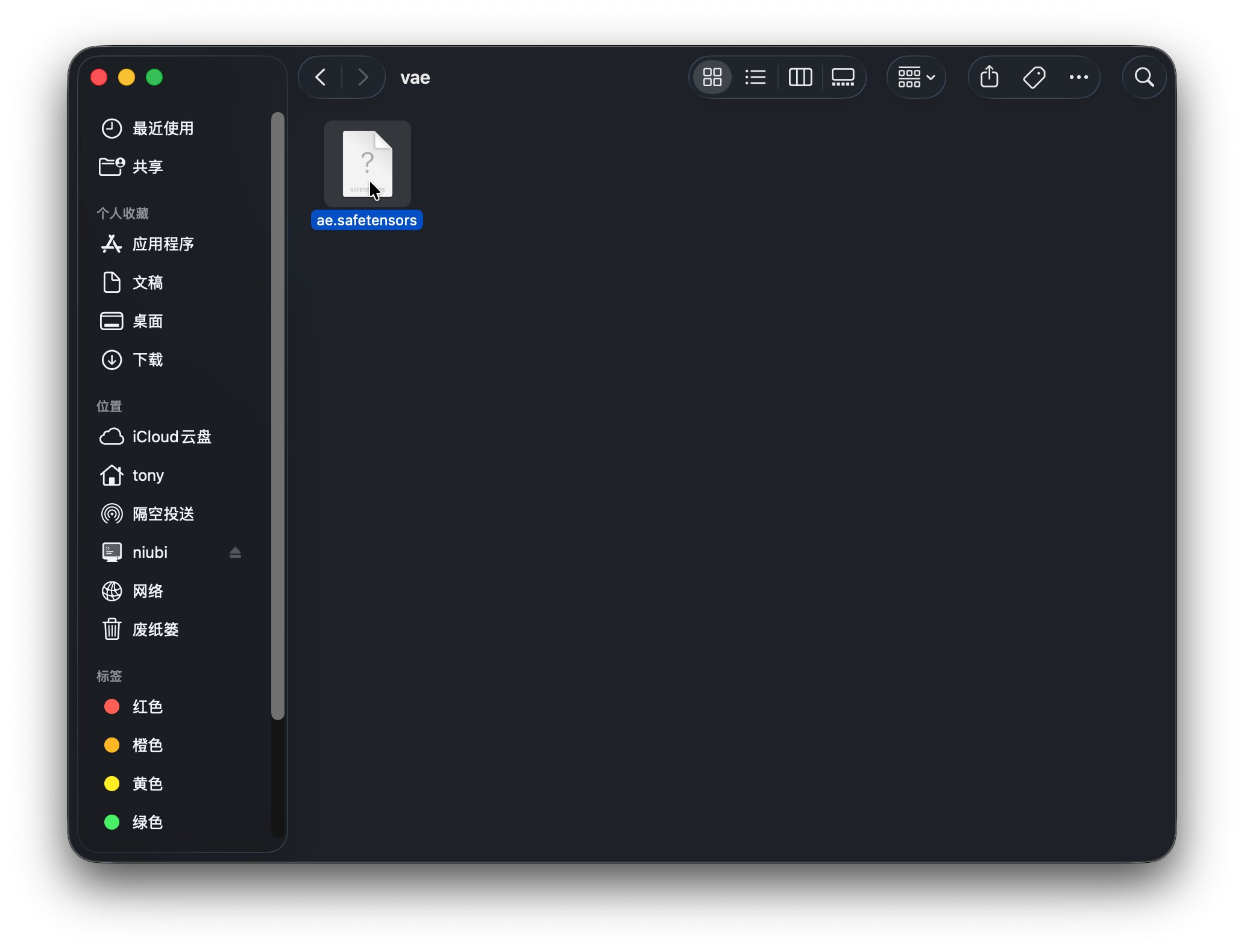Screen dimensions: 1244x952
Task: Open 下载 in the sidebar
Action: pos(148,360)
